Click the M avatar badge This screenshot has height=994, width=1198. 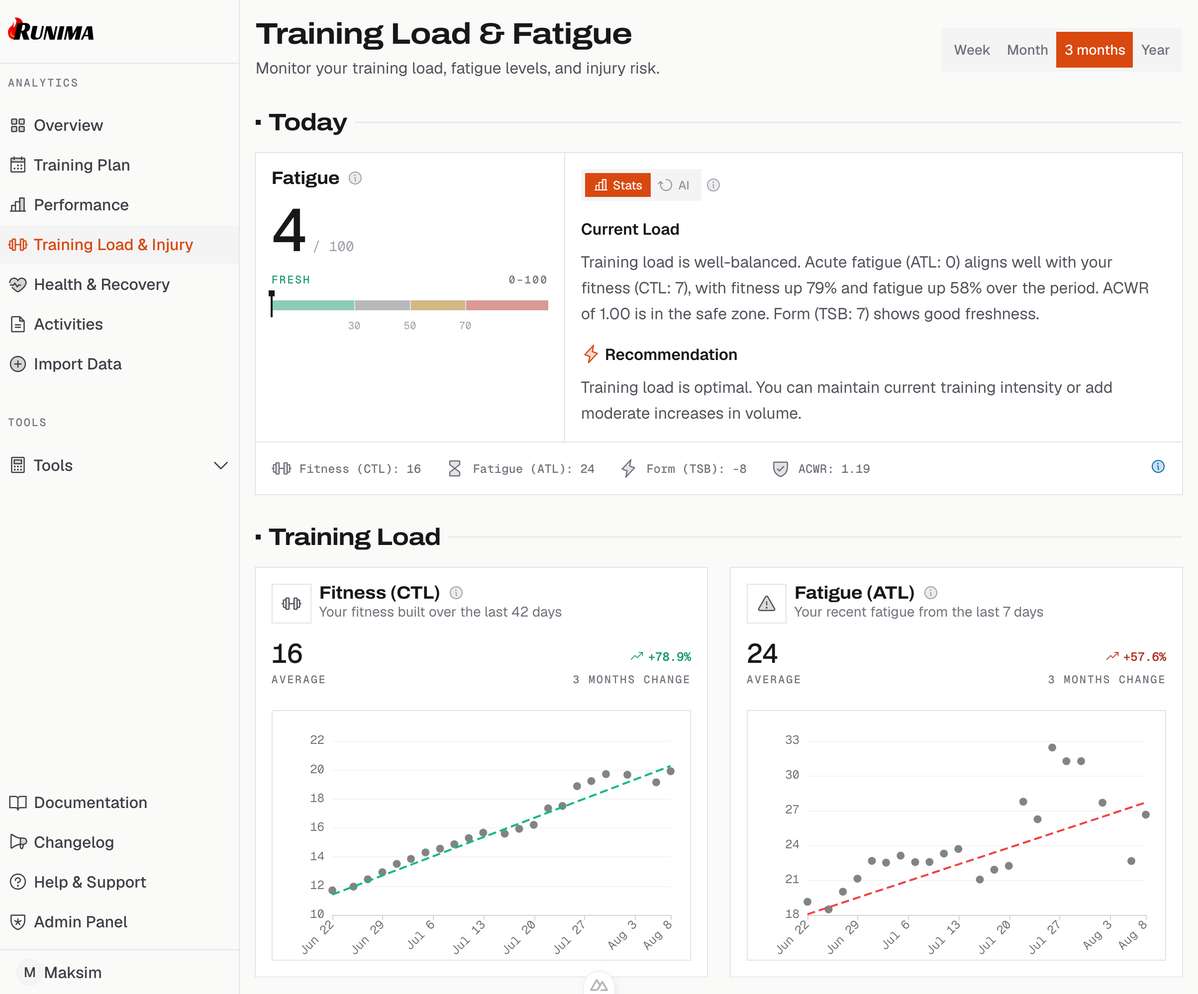(x=30, y=973)
